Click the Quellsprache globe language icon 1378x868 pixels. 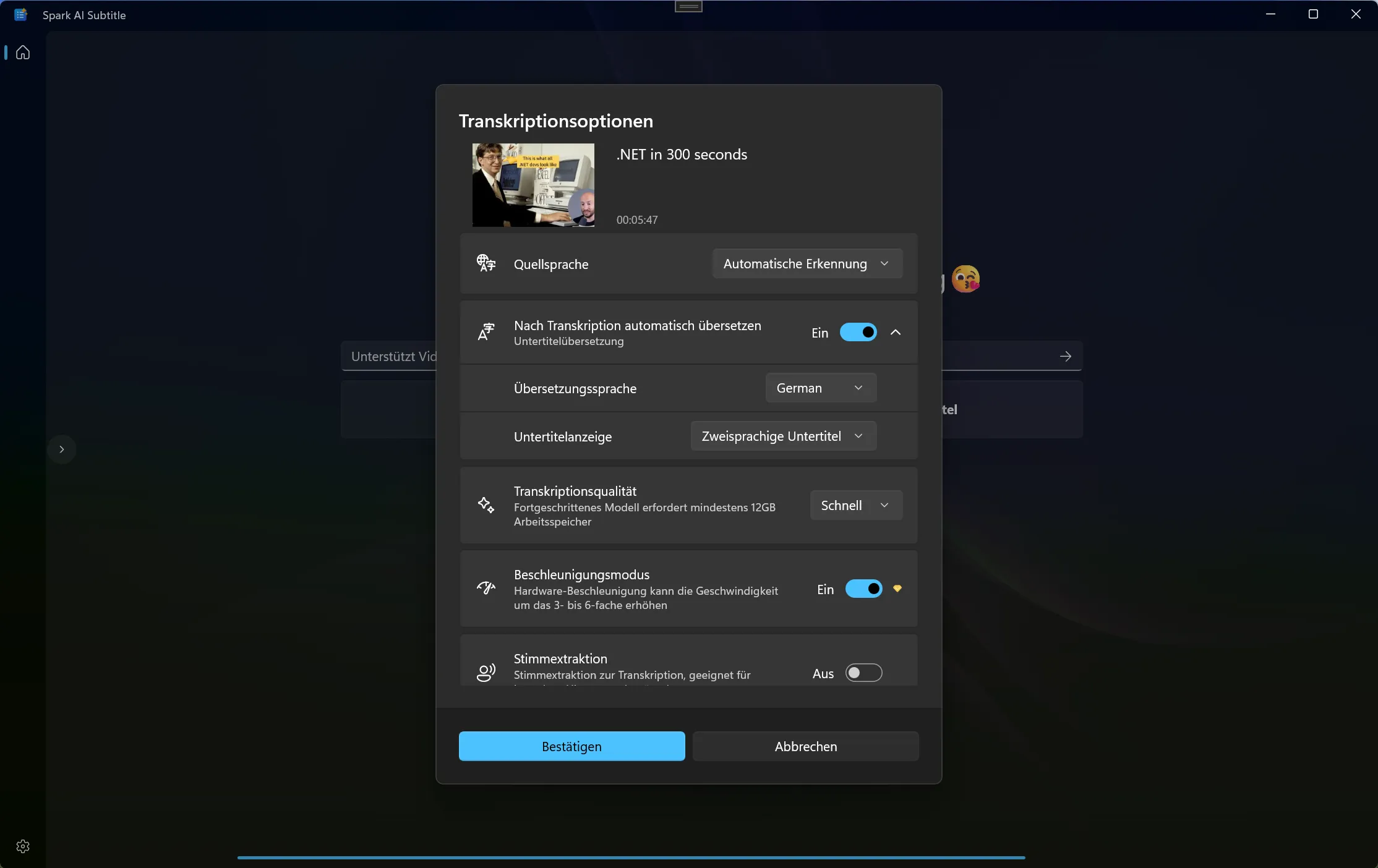(486, 263)
